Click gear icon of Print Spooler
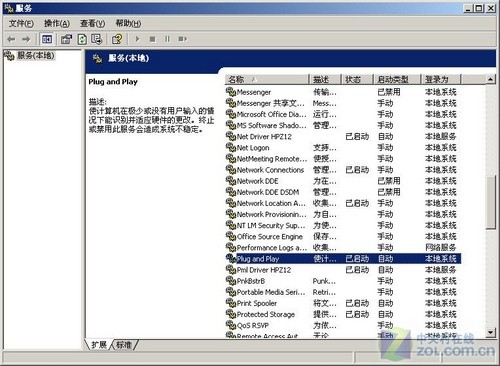 click(231, 303)
